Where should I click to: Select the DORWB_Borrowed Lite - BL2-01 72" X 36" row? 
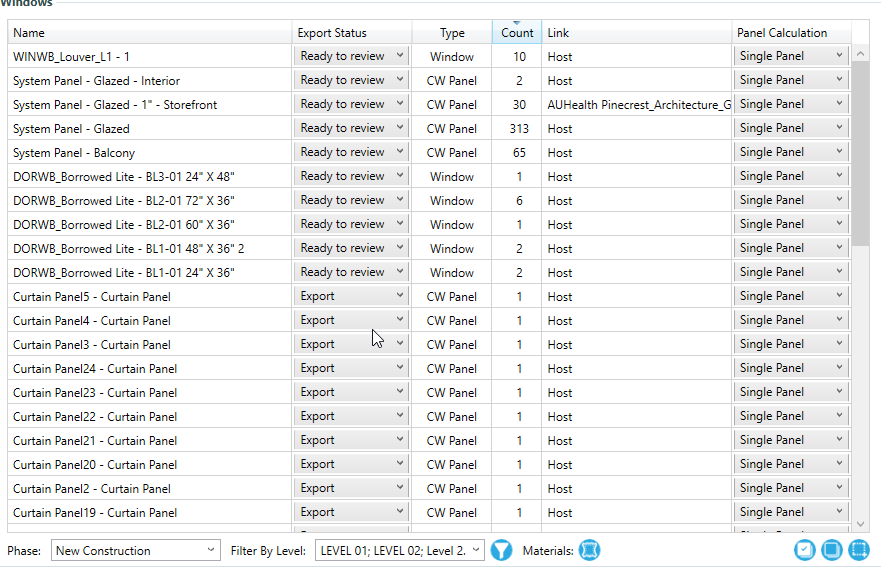click(x=150, y=201)
